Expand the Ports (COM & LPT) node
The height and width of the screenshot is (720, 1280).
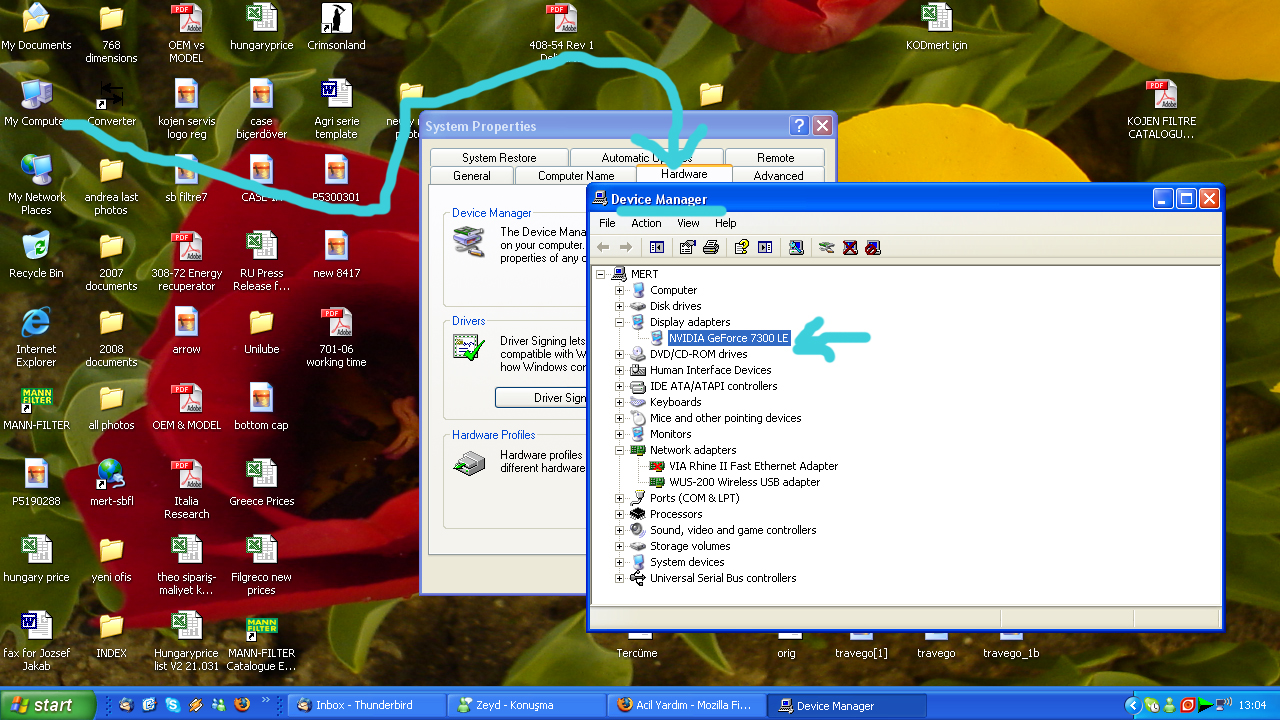coord(619,498)
